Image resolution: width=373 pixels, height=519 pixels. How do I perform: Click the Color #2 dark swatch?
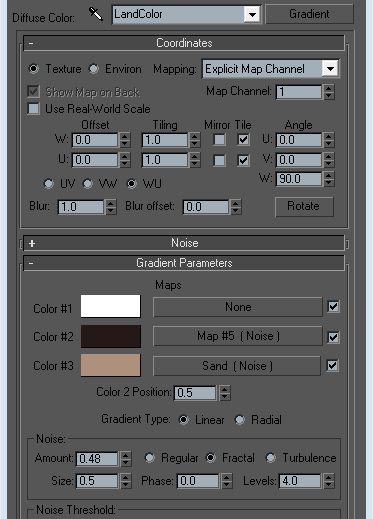coord(111,336)
